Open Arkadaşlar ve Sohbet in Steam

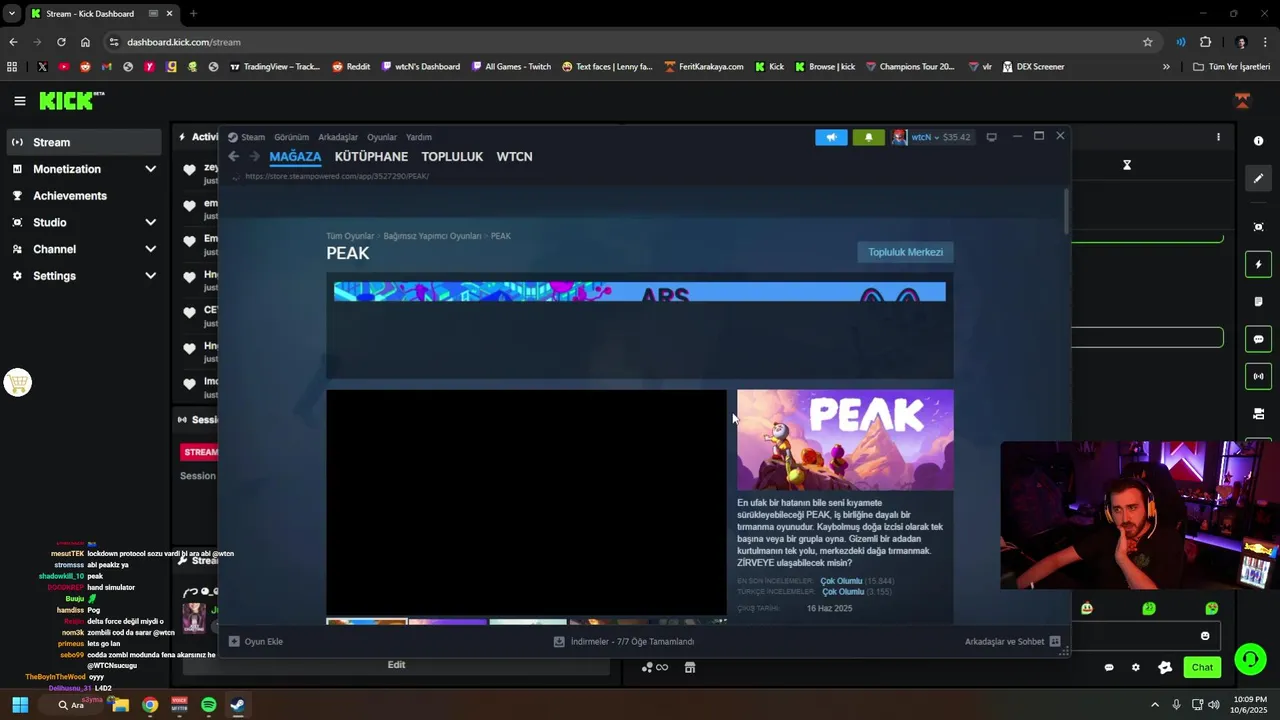(x=1012, y=641)
